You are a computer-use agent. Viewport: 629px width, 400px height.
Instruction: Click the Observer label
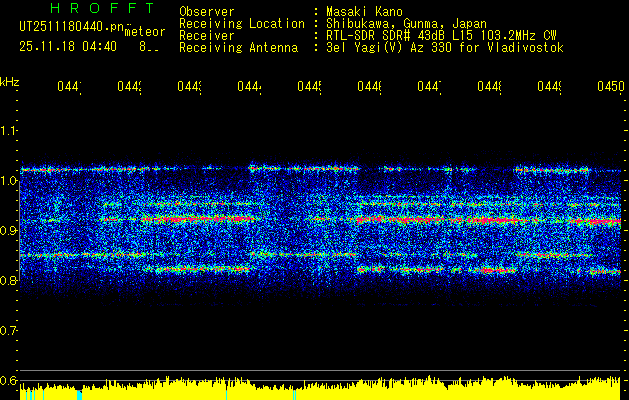(207, 11)
